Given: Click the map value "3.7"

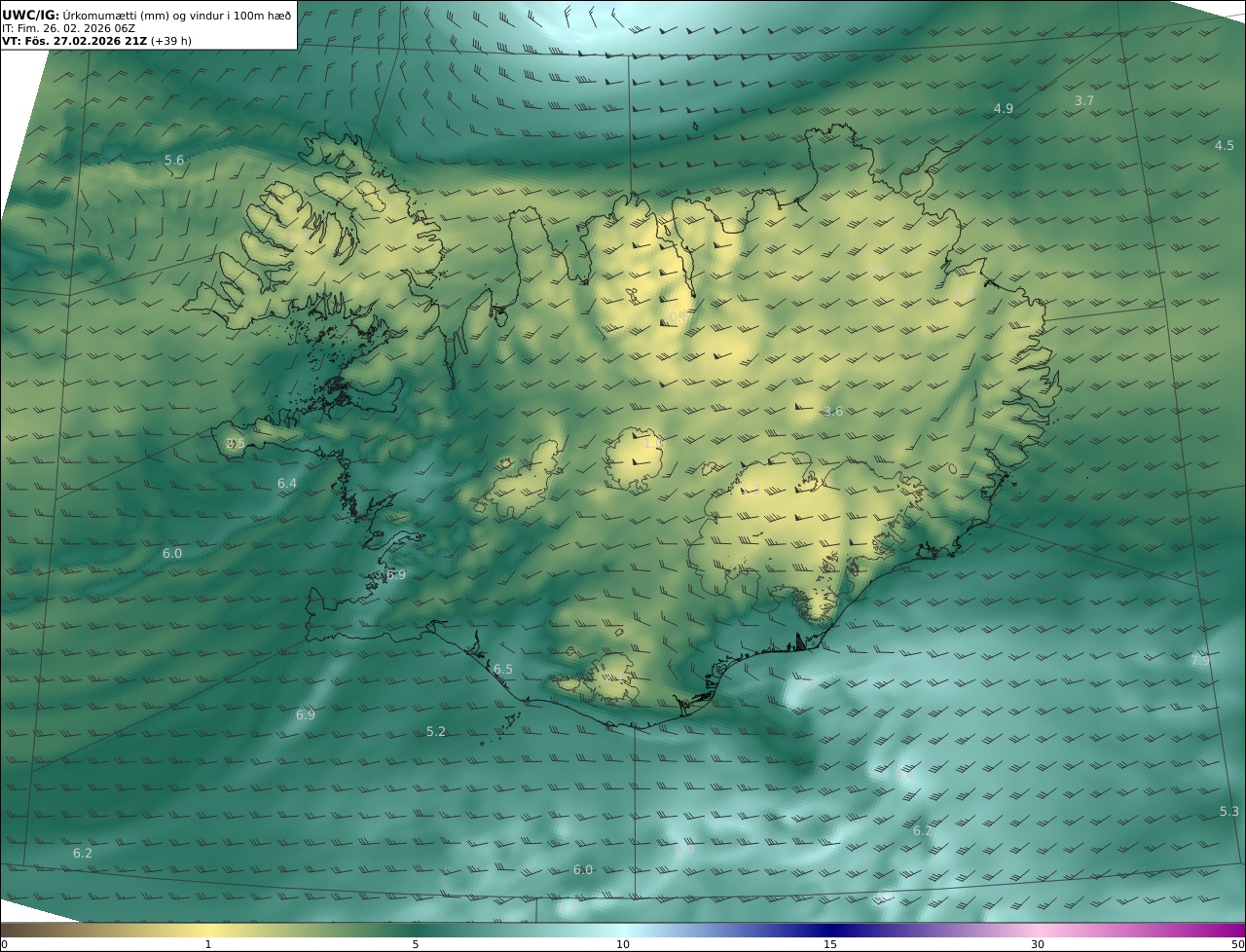Looking at the screenshot, I should pos(1084,100).
